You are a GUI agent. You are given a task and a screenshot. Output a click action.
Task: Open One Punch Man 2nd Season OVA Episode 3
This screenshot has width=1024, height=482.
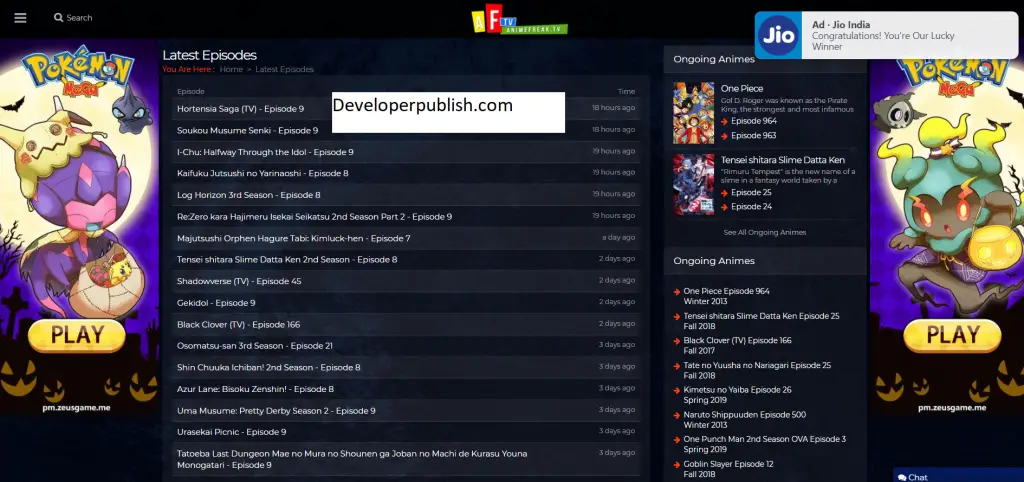point(765,445)
